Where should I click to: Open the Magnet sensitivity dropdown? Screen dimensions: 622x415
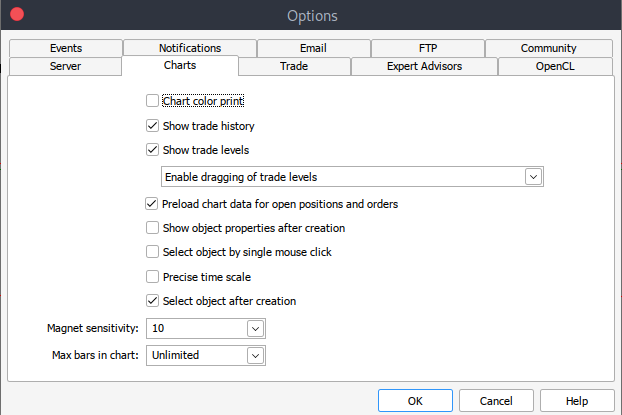click(x=255, y=328)
